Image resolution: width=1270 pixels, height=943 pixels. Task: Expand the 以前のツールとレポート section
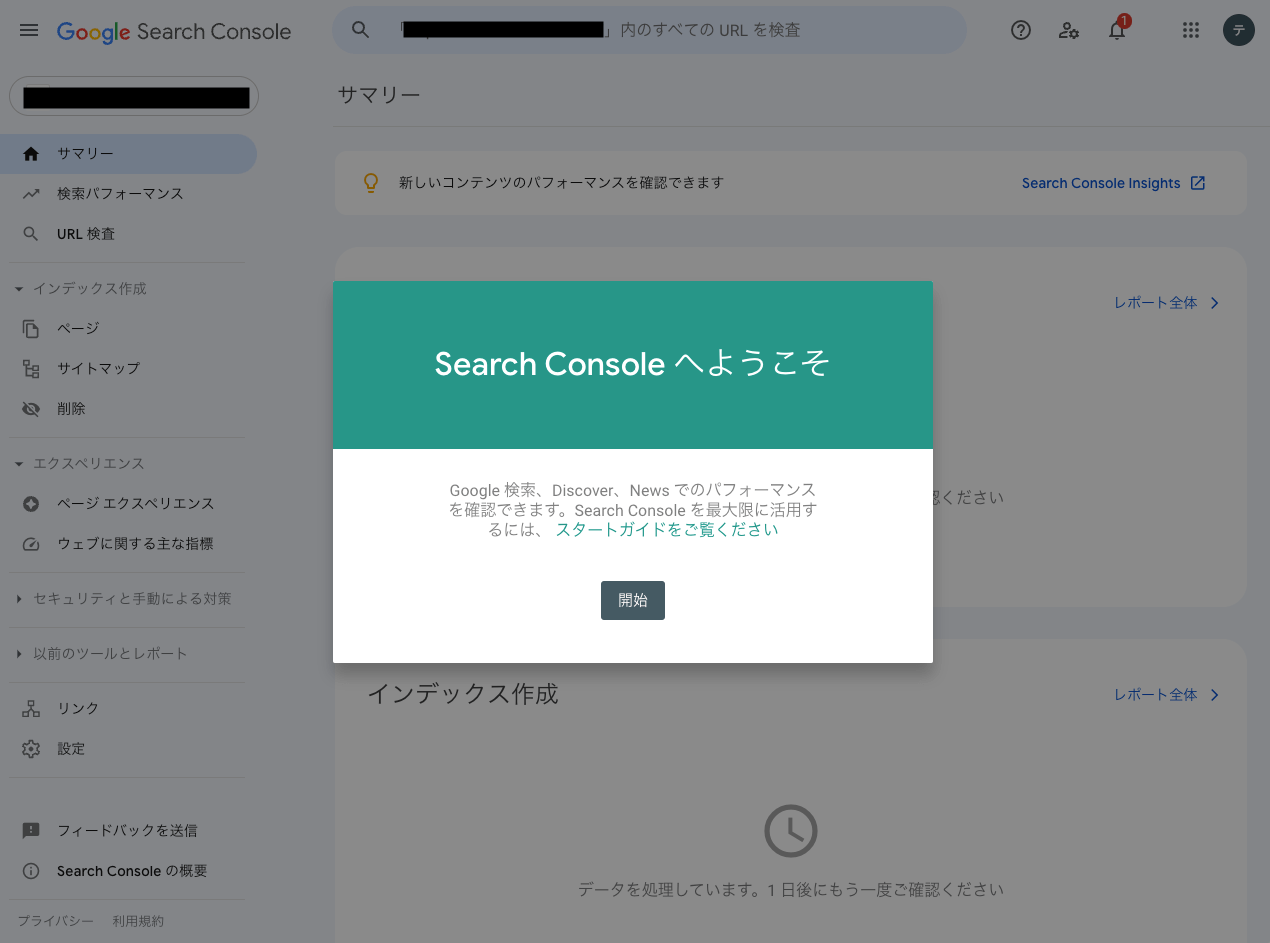pos(19,654)
